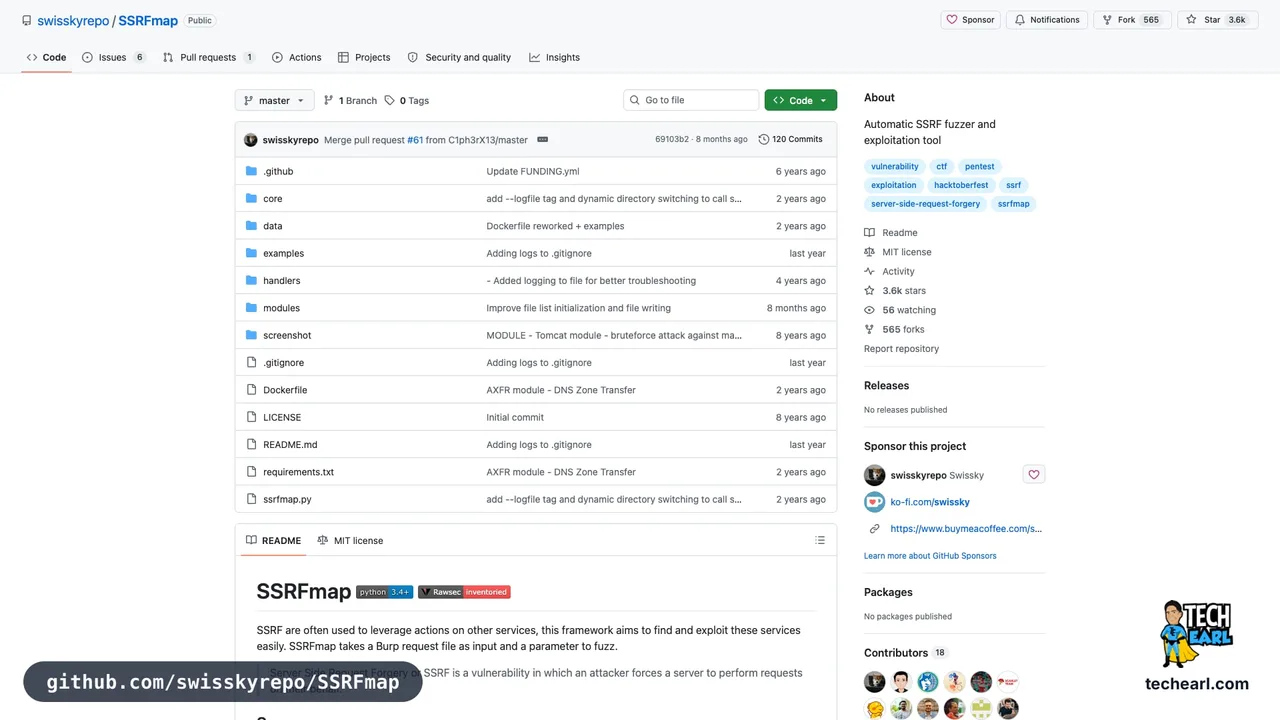Screen dimensions: 1280x720
Task: Select the ctf topic tag
Action: 942,167
